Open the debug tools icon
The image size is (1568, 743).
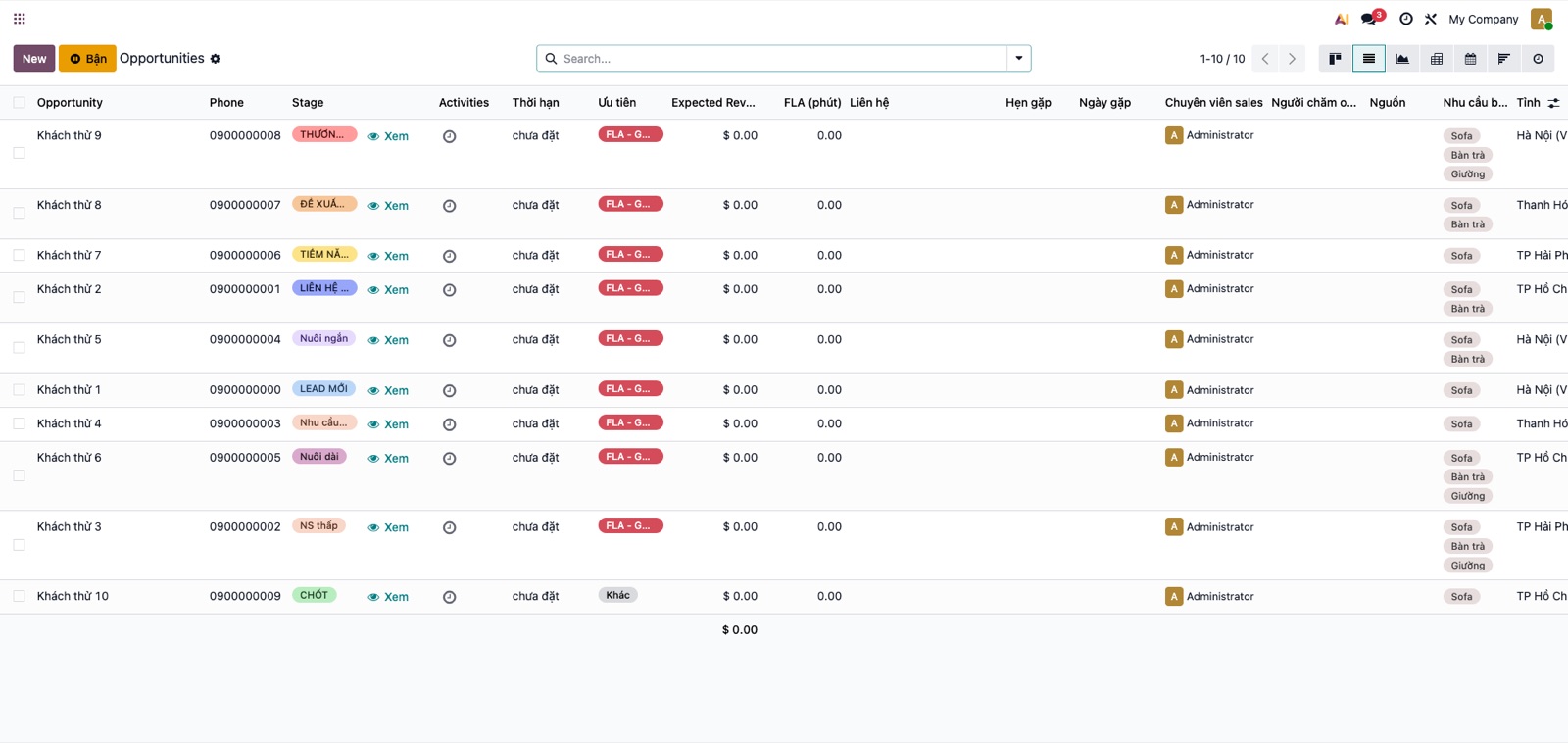coord(1431,19)
